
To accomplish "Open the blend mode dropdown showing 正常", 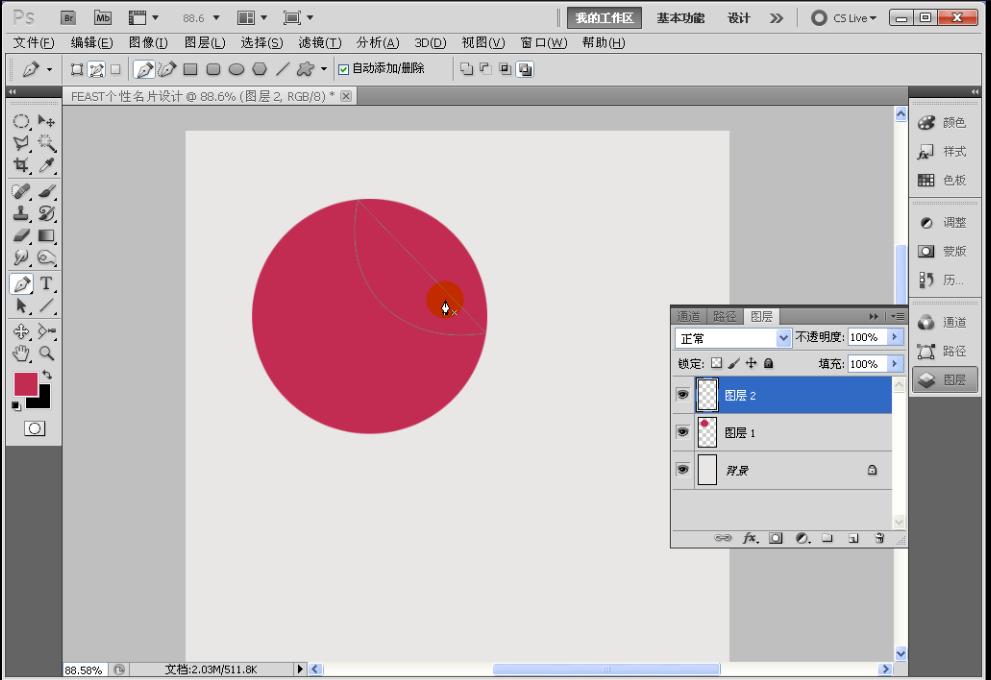I will point(733,337).
